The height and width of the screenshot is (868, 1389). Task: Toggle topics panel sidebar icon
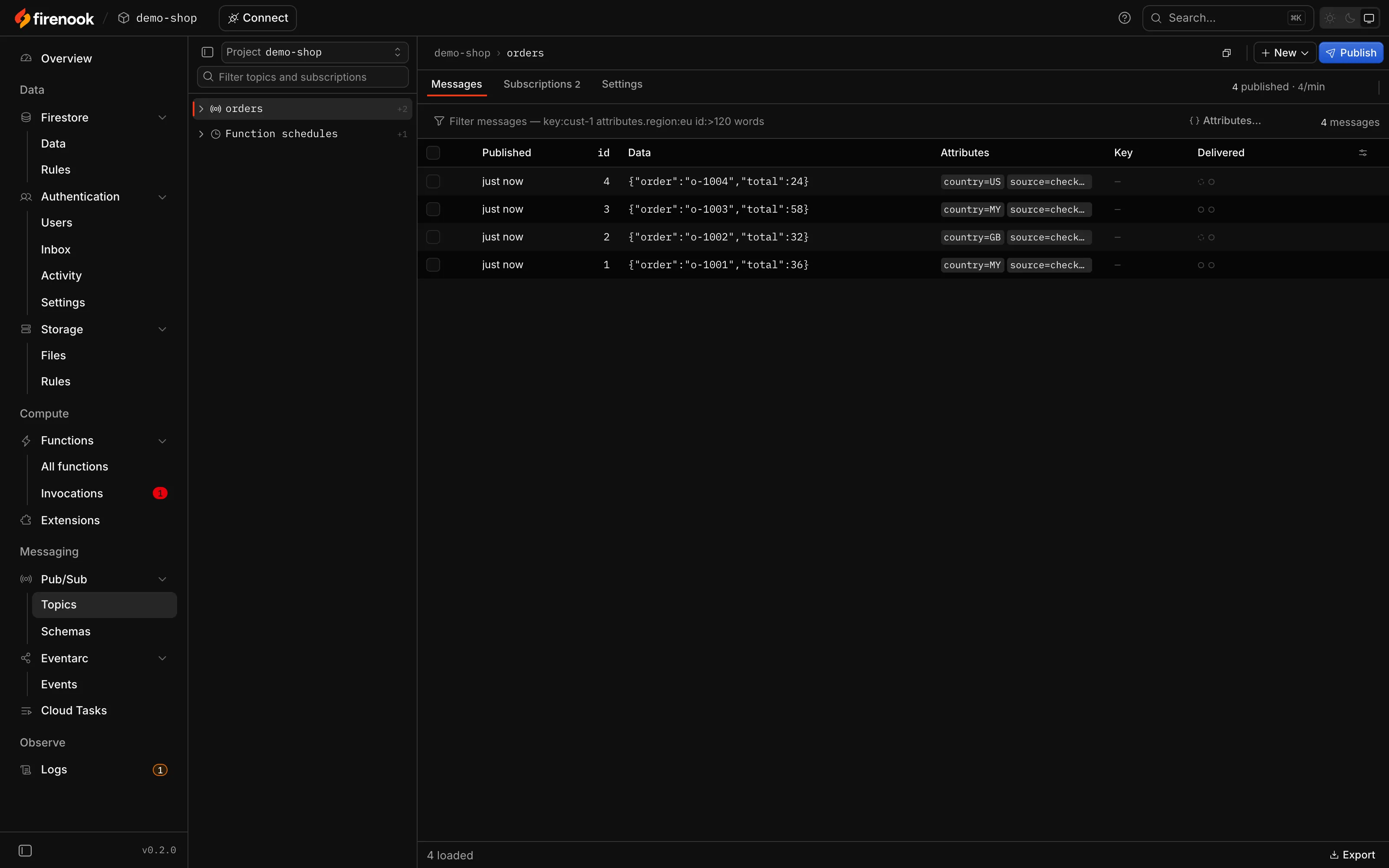207,52
